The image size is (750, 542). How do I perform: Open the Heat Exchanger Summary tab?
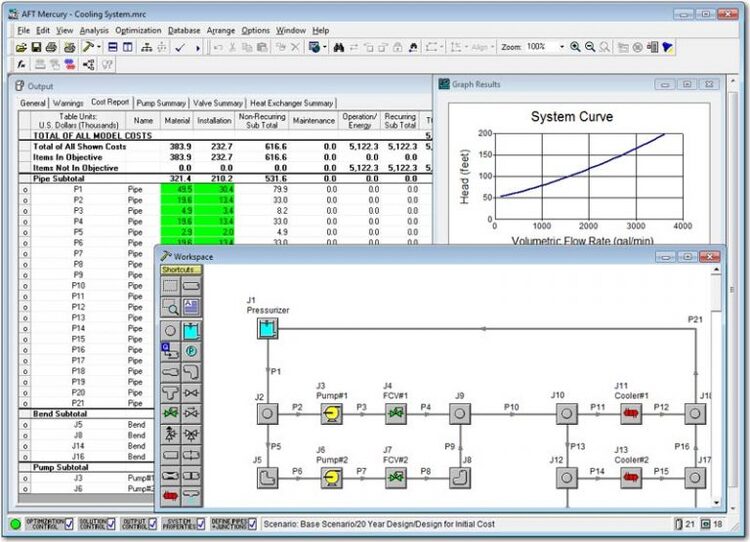pos(291,103)
